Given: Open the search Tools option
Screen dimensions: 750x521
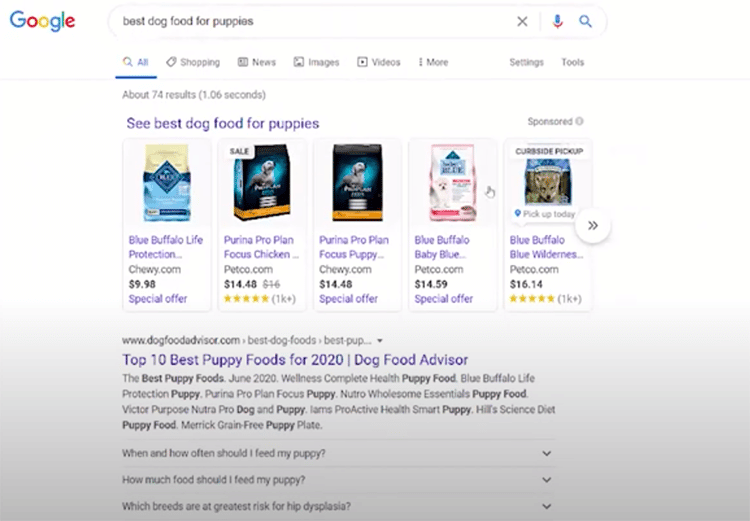Looking at the screenshot, I should click(572, 62).
